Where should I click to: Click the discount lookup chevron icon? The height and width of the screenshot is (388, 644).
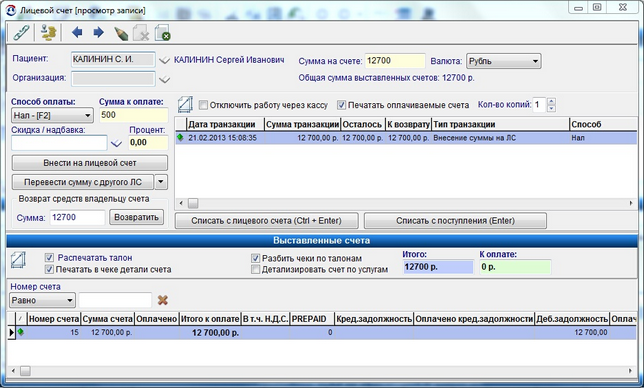point(117,143)
